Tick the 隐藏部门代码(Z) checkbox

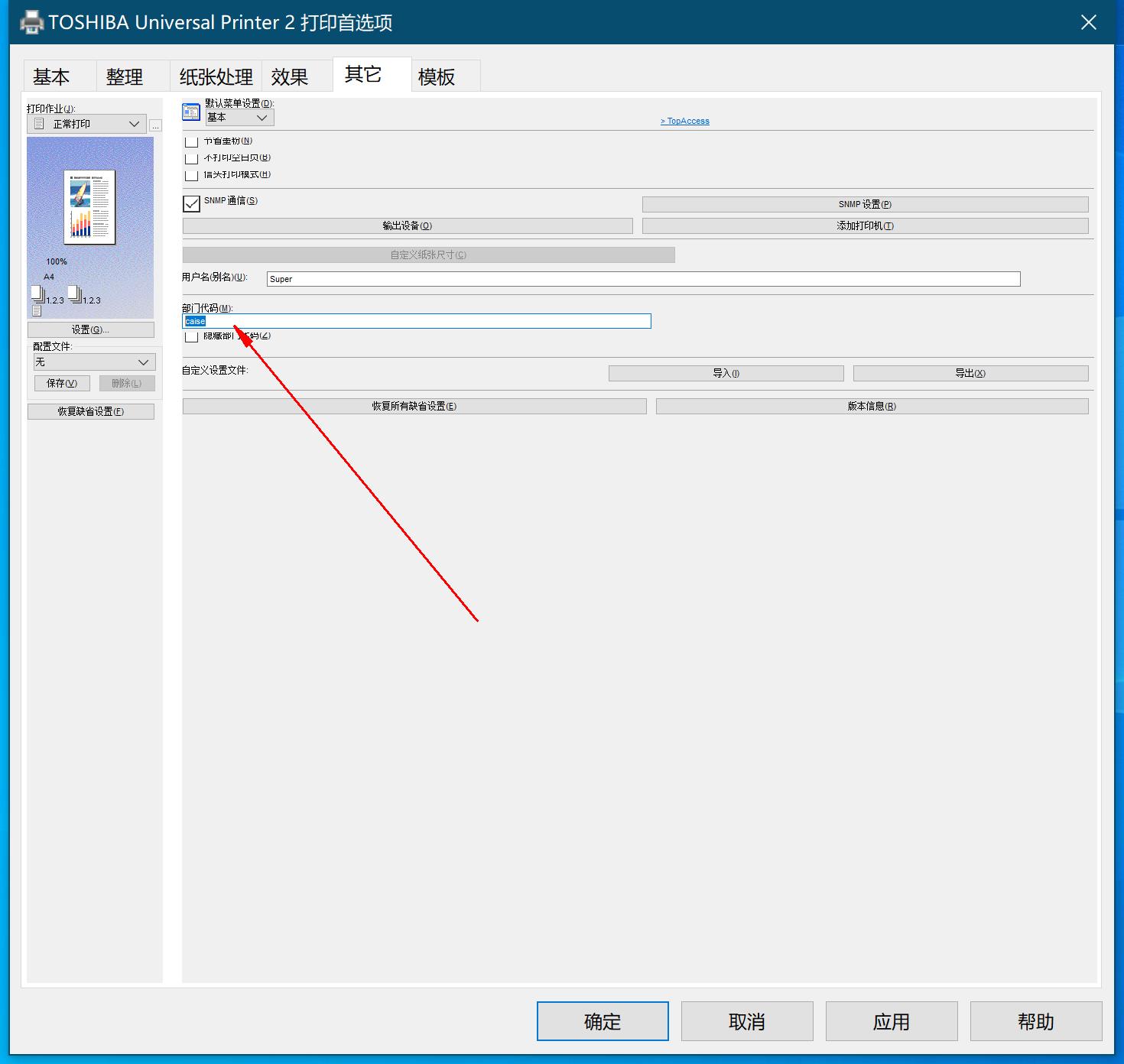click(x=191, y=336)
